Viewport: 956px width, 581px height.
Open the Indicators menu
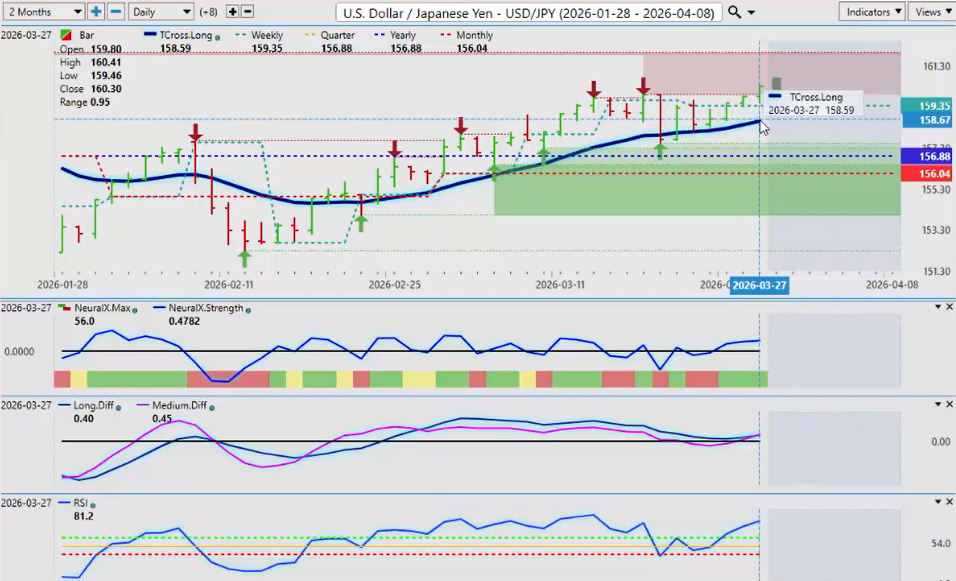tap(872, 12)
